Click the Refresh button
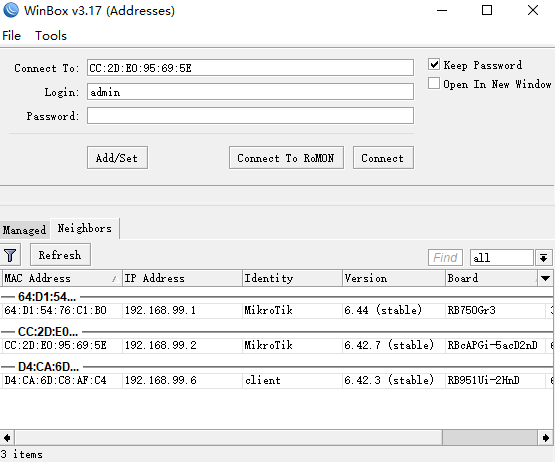Image resolution: width=560 pixels, height=462 pixels. (x=60, y=255)
